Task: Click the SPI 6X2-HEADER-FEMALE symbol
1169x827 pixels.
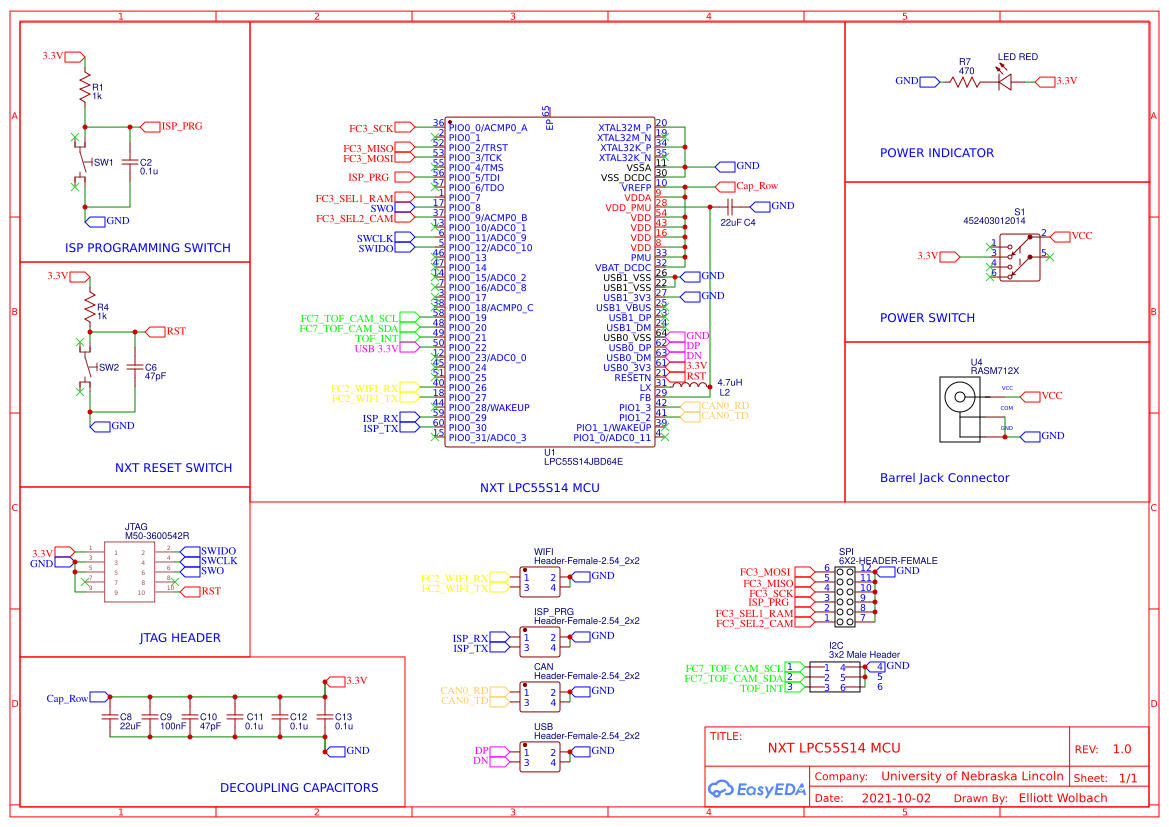Action: click(847, 595)
